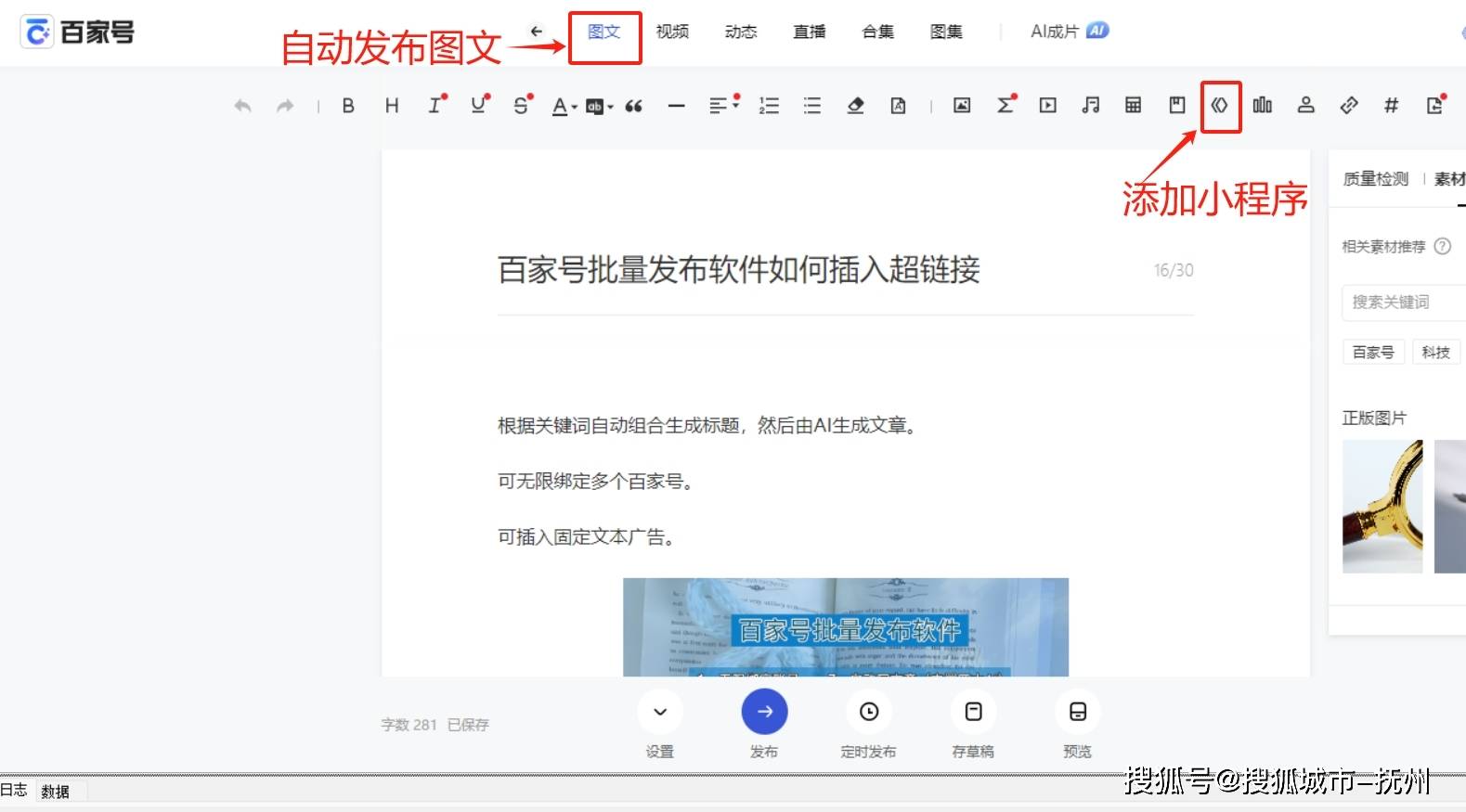Toggle underline formatting
Viewport: 1466px width, 812px height.
[478, 106]
